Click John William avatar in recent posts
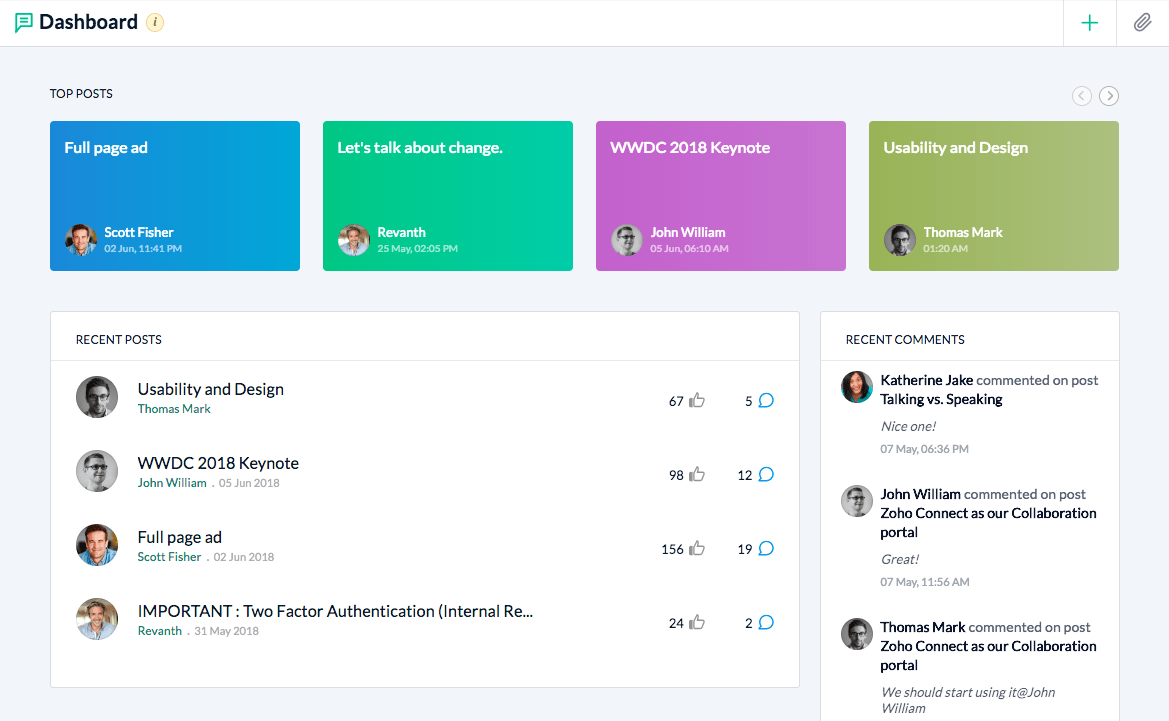Image resolution: width=1169 pixels, height=721 pixels. [97, 470]
